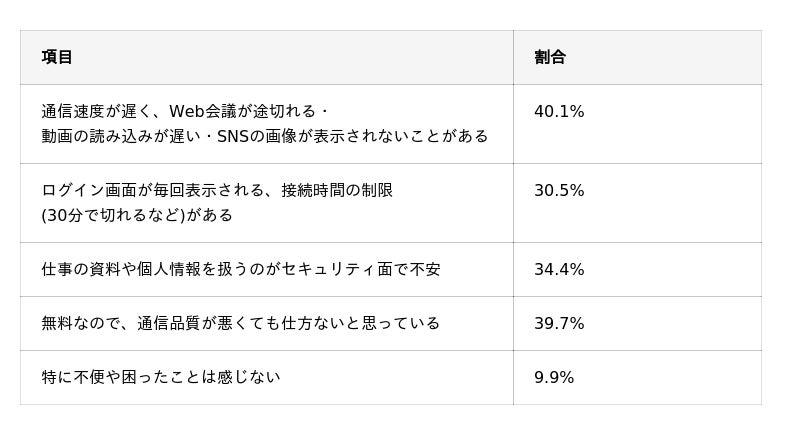This screenshot has height=435, width=800.
Task: Click the 項目 column header
Action: [x=57, y=57]
